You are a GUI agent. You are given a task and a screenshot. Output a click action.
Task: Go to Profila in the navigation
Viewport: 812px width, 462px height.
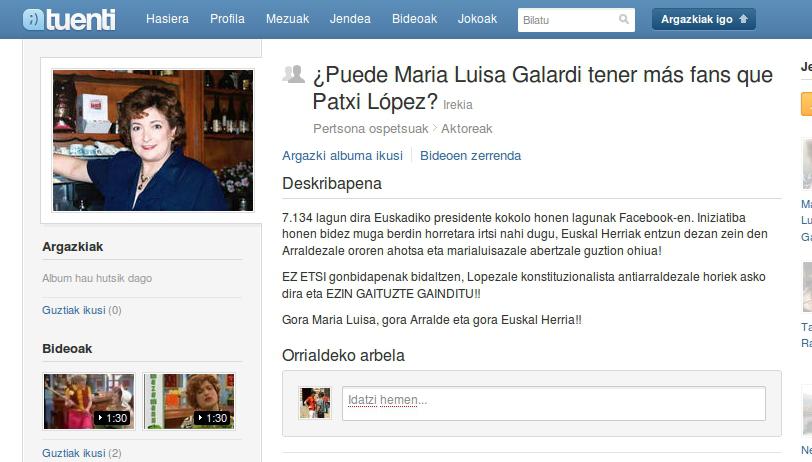coord(227,19)
